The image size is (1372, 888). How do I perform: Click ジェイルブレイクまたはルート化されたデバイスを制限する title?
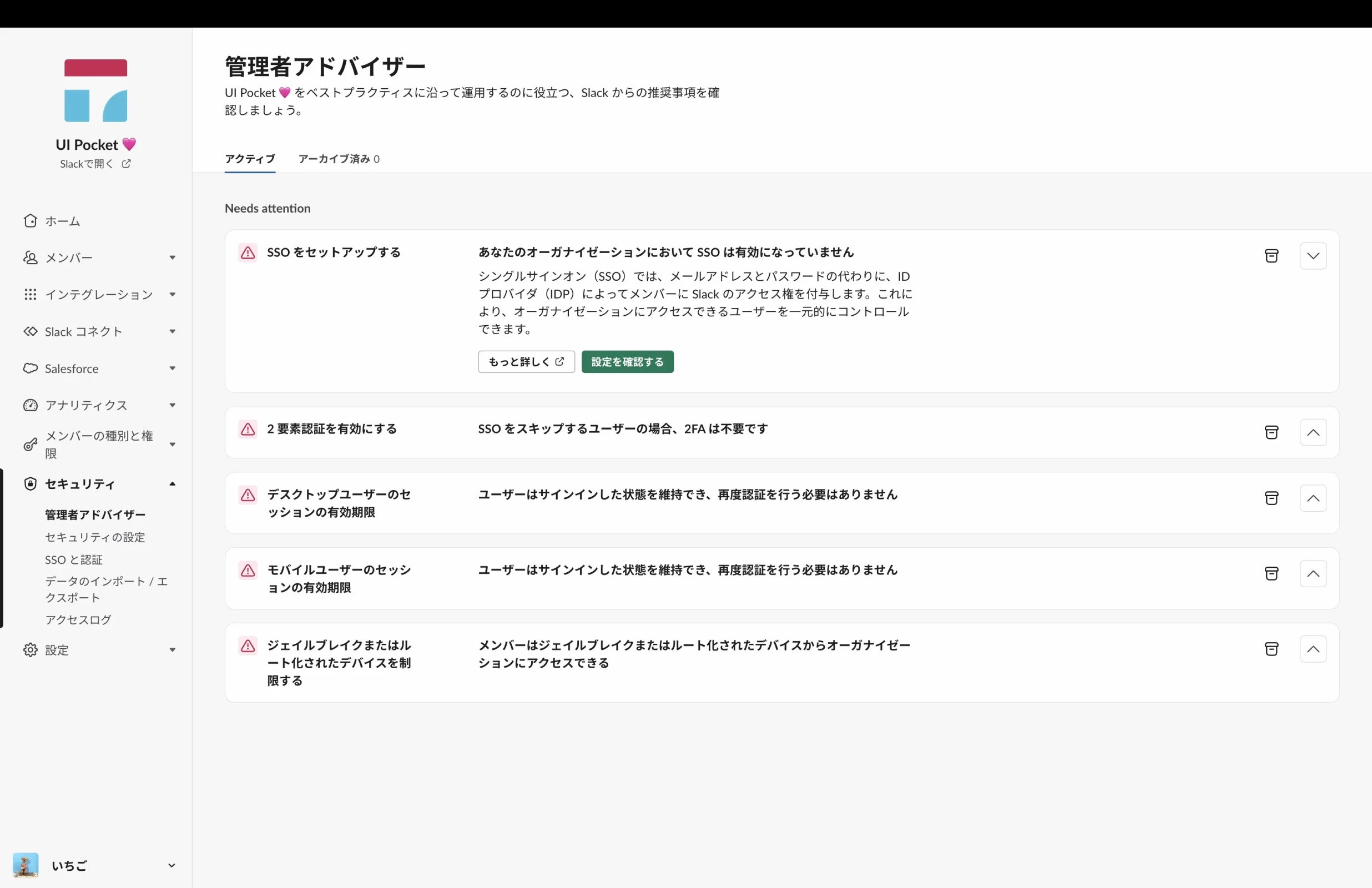click(339, 663)
